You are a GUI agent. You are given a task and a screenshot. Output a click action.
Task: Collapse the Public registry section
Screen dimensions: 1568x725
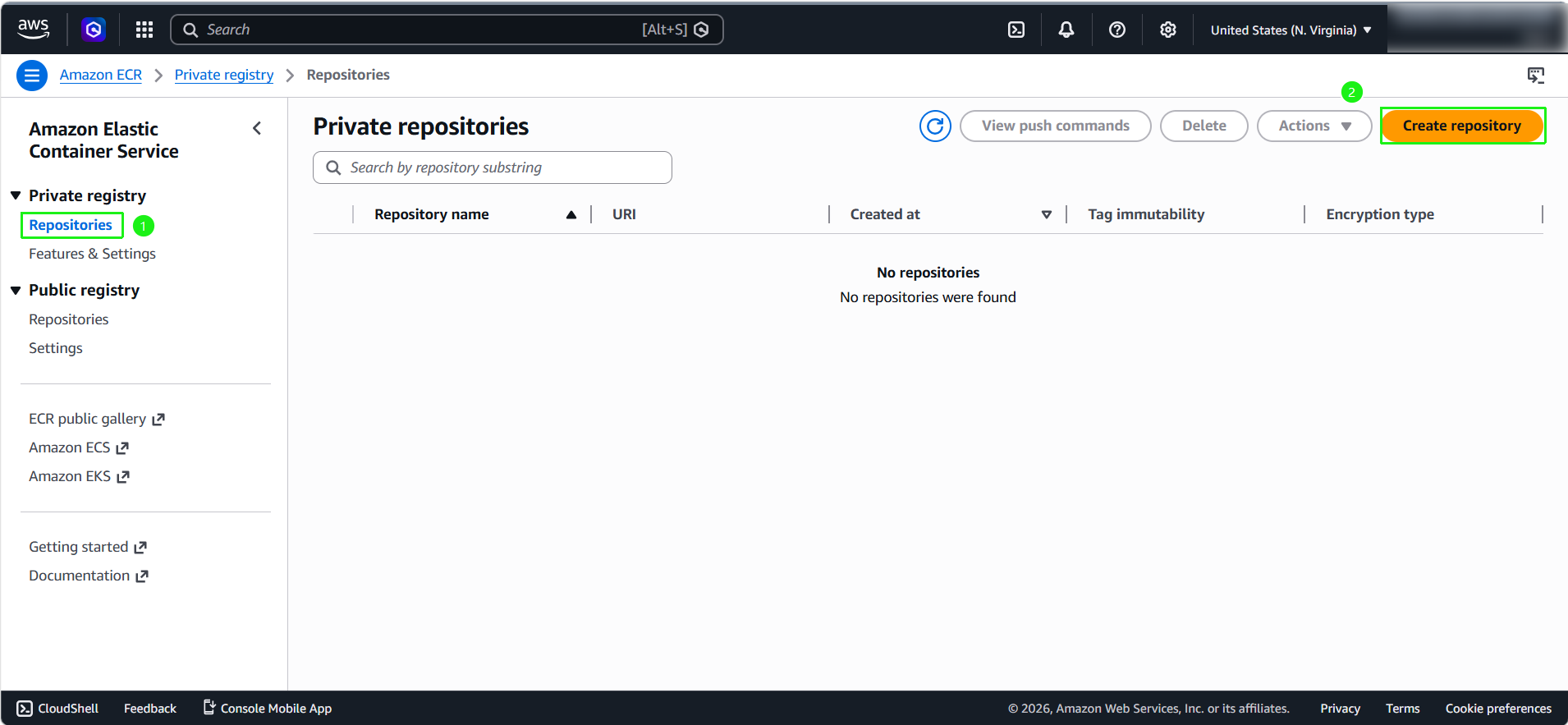pos(16,290)
